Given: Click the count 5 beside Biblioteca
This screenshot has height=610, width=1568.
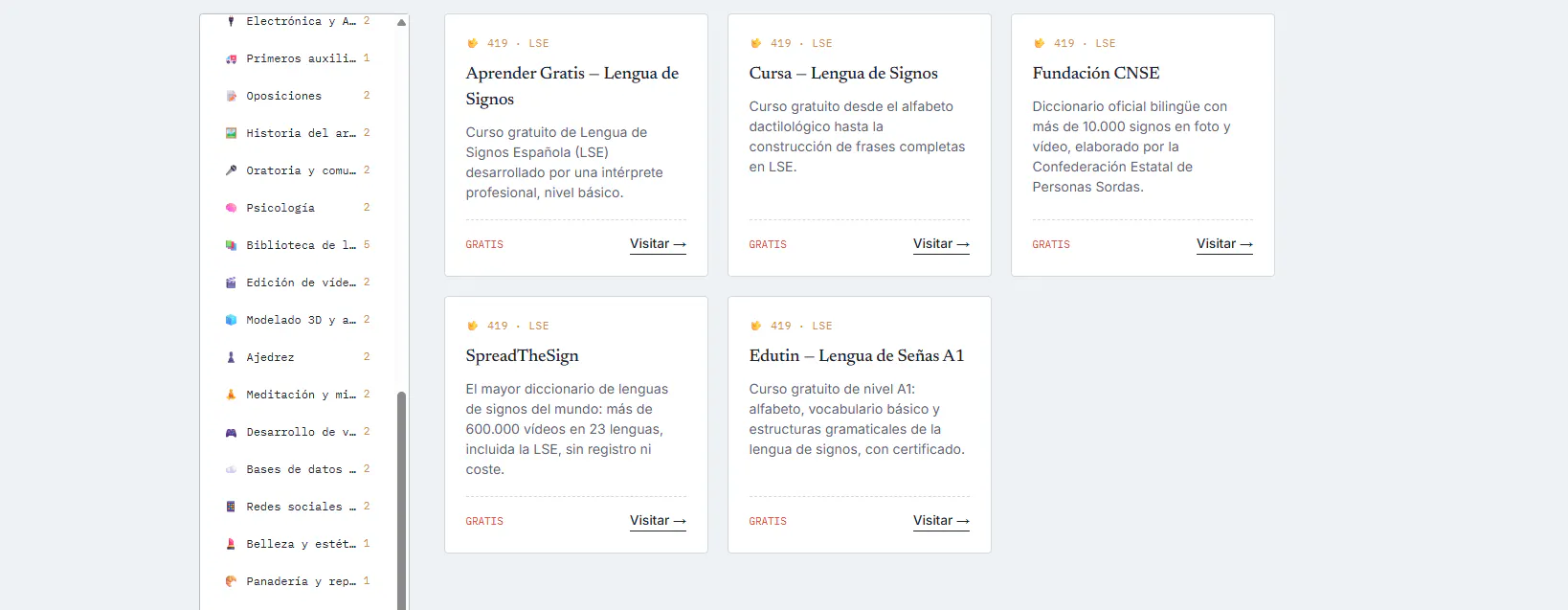Looking at the screenshot, I should point(367,245).
